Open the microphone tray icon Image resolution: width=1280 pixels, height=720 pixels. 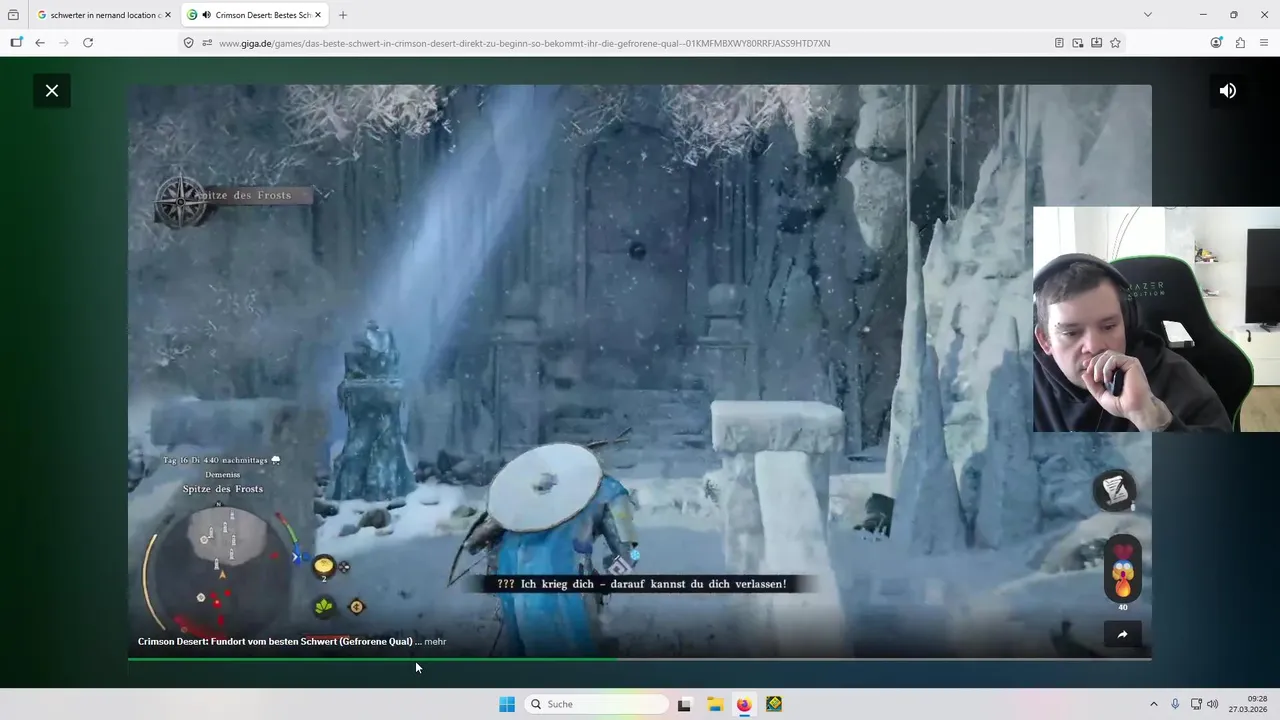tap(1175, 704)
